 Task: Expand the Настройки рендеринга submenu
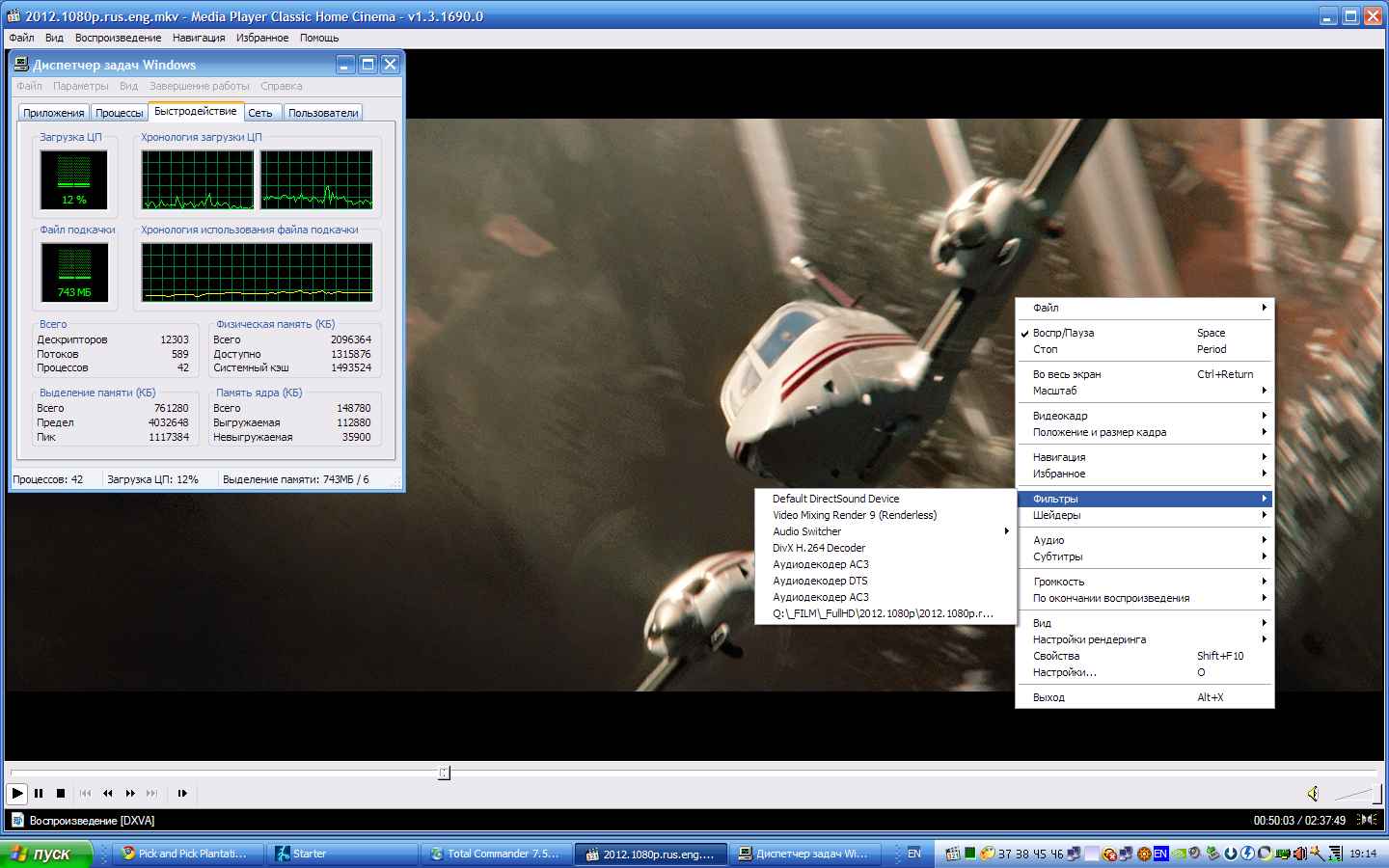point(1145,639)
